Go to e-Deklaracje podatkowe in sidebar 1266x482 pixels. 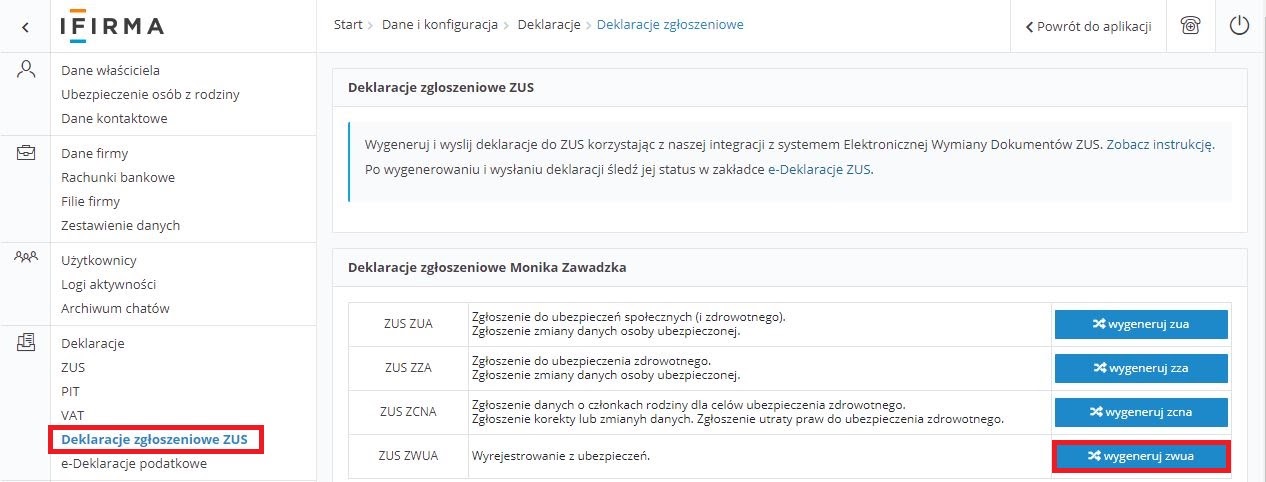(134, 463)
